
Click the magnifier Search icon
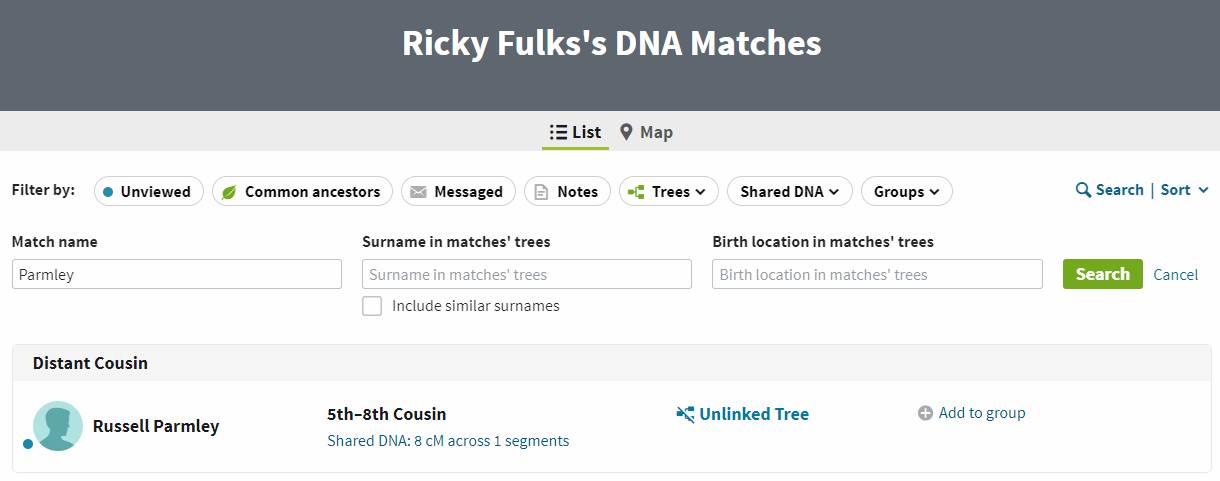1083,190
